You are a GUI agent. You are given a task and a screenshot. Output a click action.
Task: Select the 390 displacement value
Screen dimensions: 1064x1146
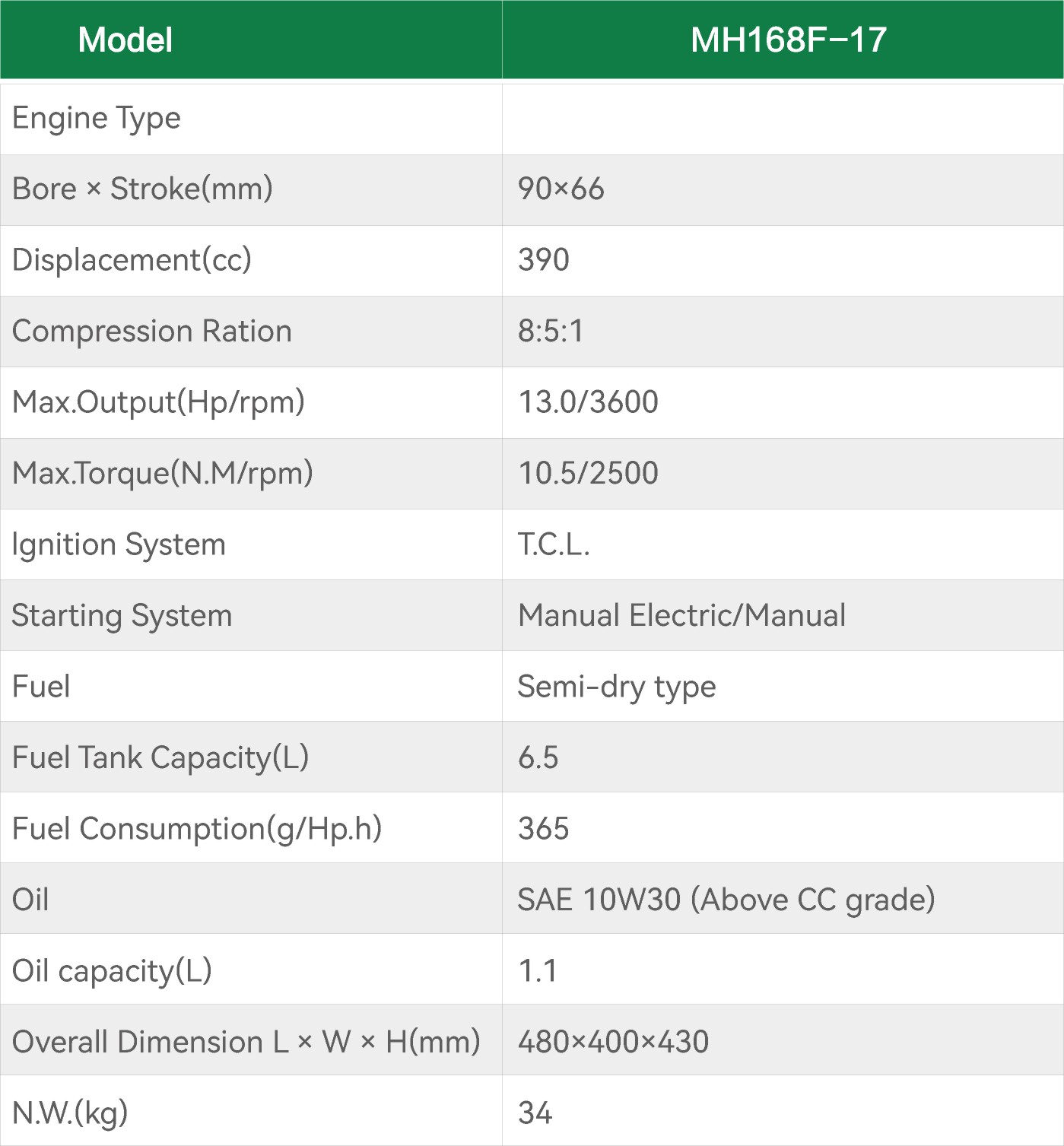tap(543, 260)
